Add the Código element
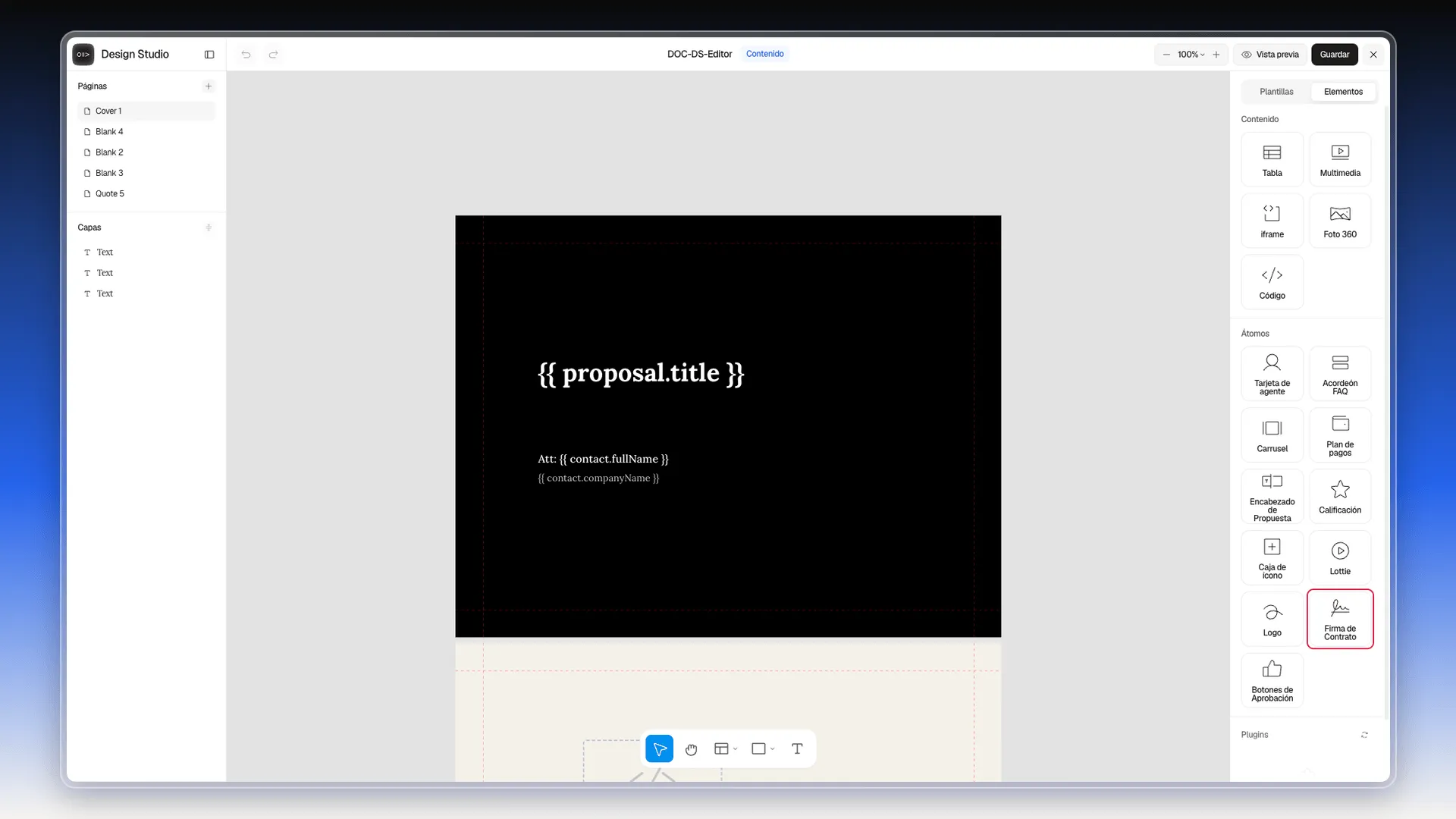The image size is (1456, 819). click(x=1272, y=282)
